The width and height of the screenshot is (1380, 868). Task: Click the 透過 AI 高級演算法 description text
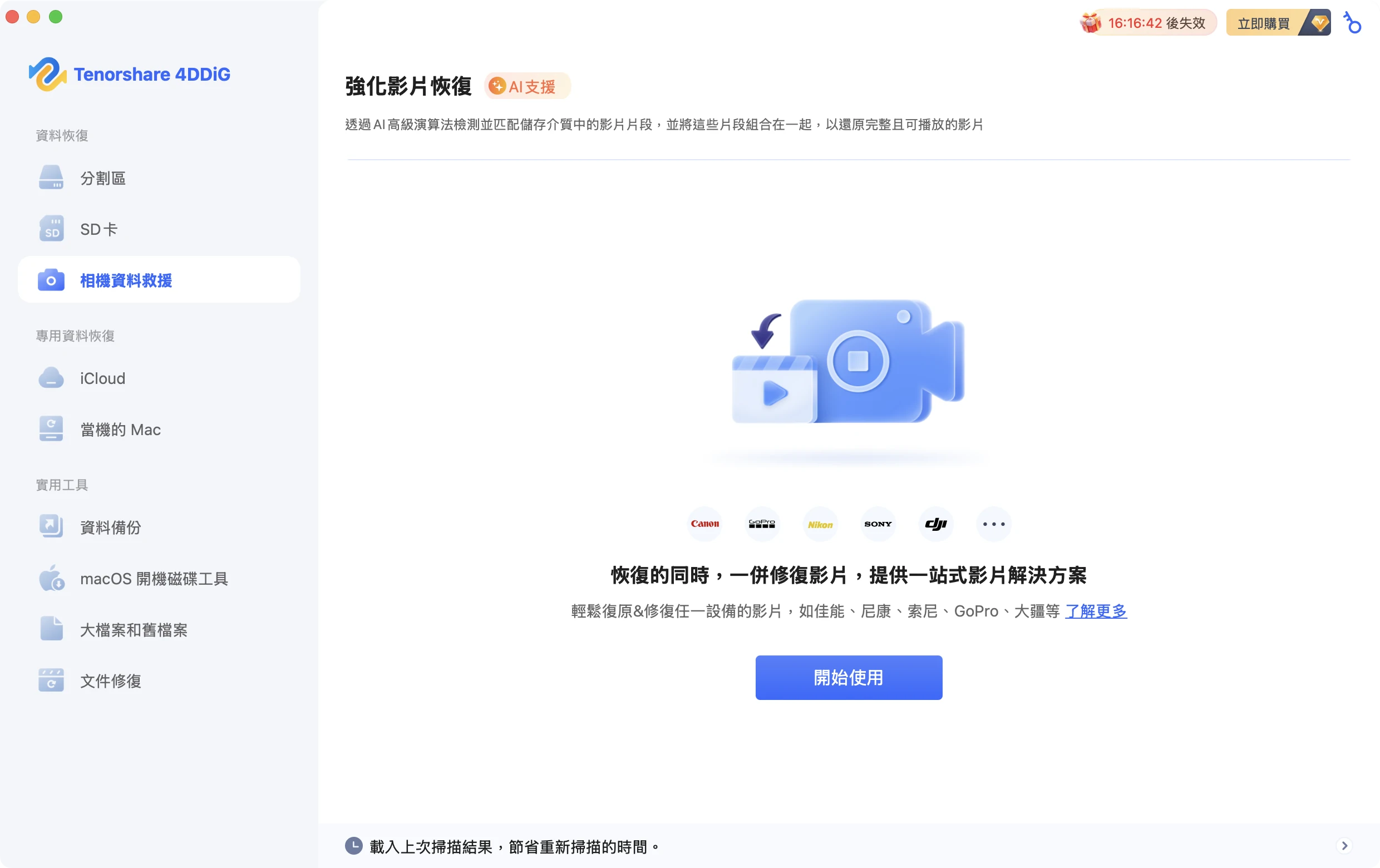664,124
